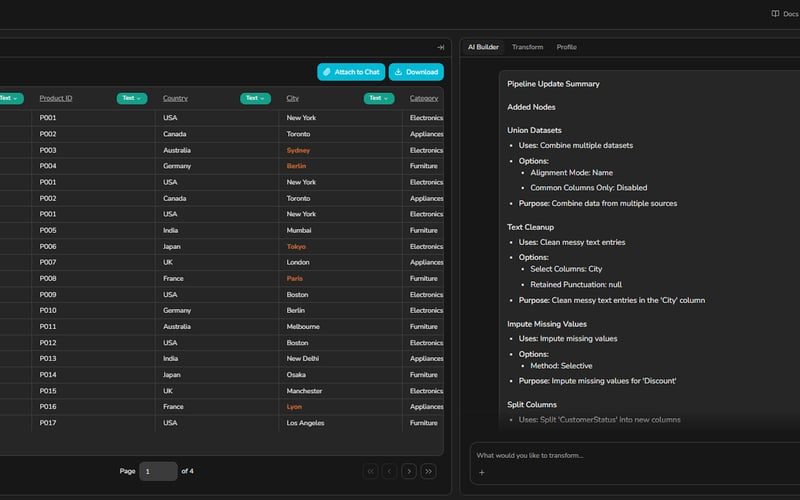Image resolution: width=800 pixels, height=500 pixels.
Task: Go to the first page
Action: pyautogui.click(x=370, y=471)
